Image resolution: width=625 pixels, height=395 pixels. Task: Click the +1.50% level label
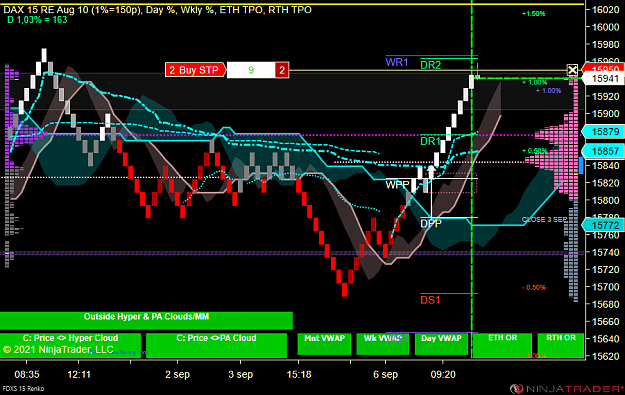click(533, 14)
